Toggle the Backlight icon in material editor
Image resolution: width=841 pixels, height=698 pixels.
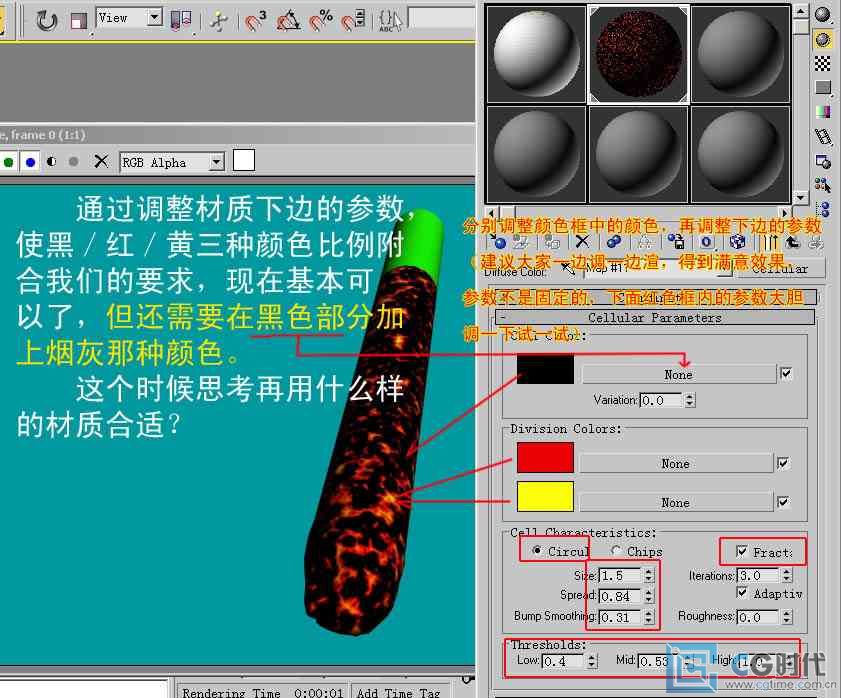tap(823, 39)
